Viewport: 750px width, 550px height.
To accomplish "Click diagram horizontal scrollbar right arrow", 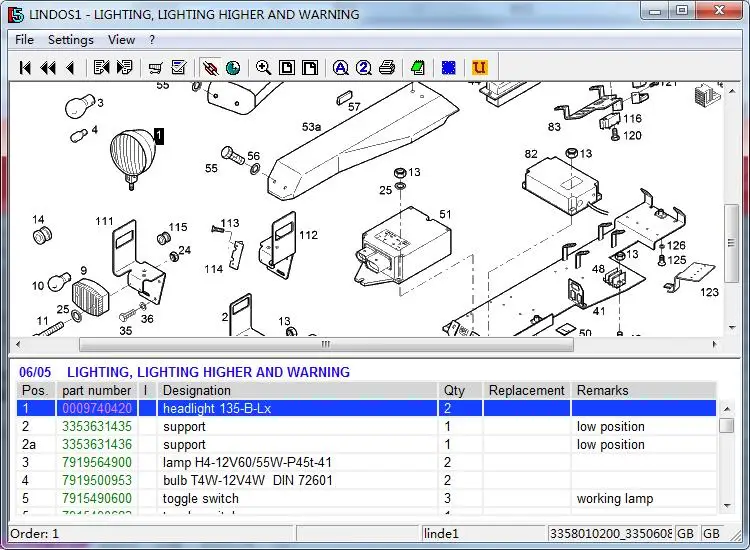I will [715, 344].
